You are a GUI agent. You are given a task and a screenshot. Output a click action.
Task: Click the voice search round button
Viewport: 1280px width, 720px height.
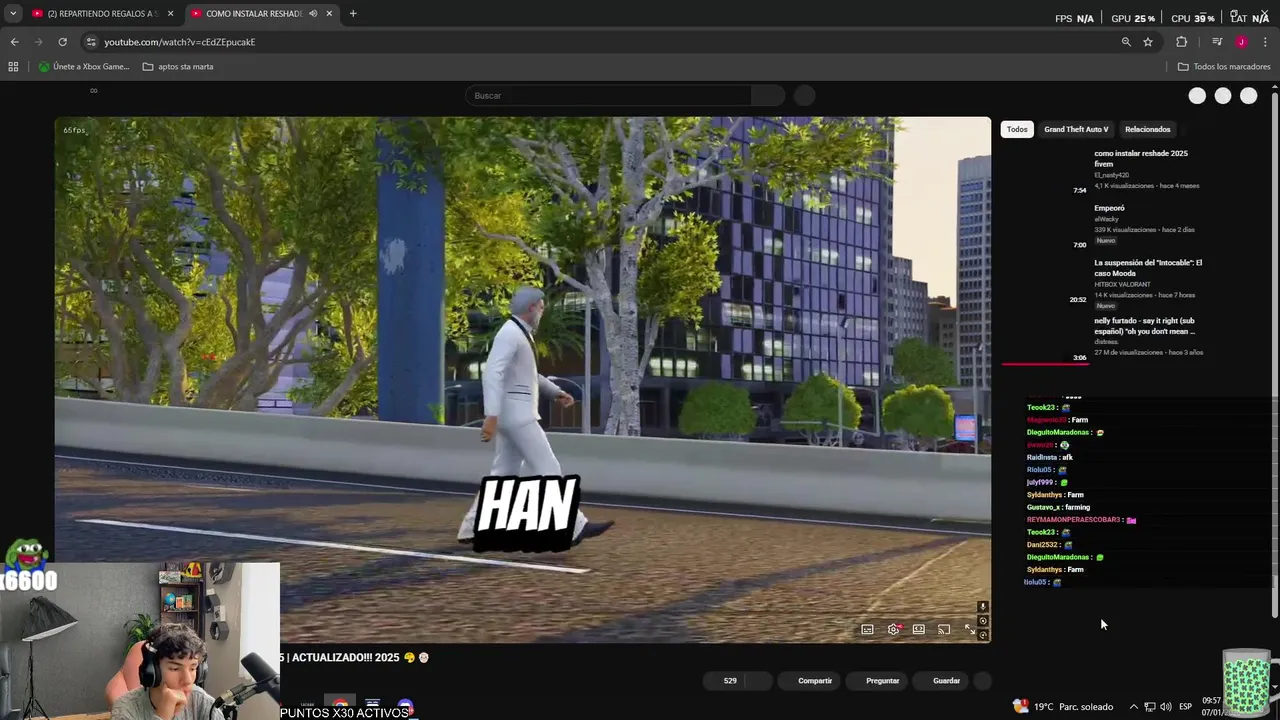[x=804, y=96]
